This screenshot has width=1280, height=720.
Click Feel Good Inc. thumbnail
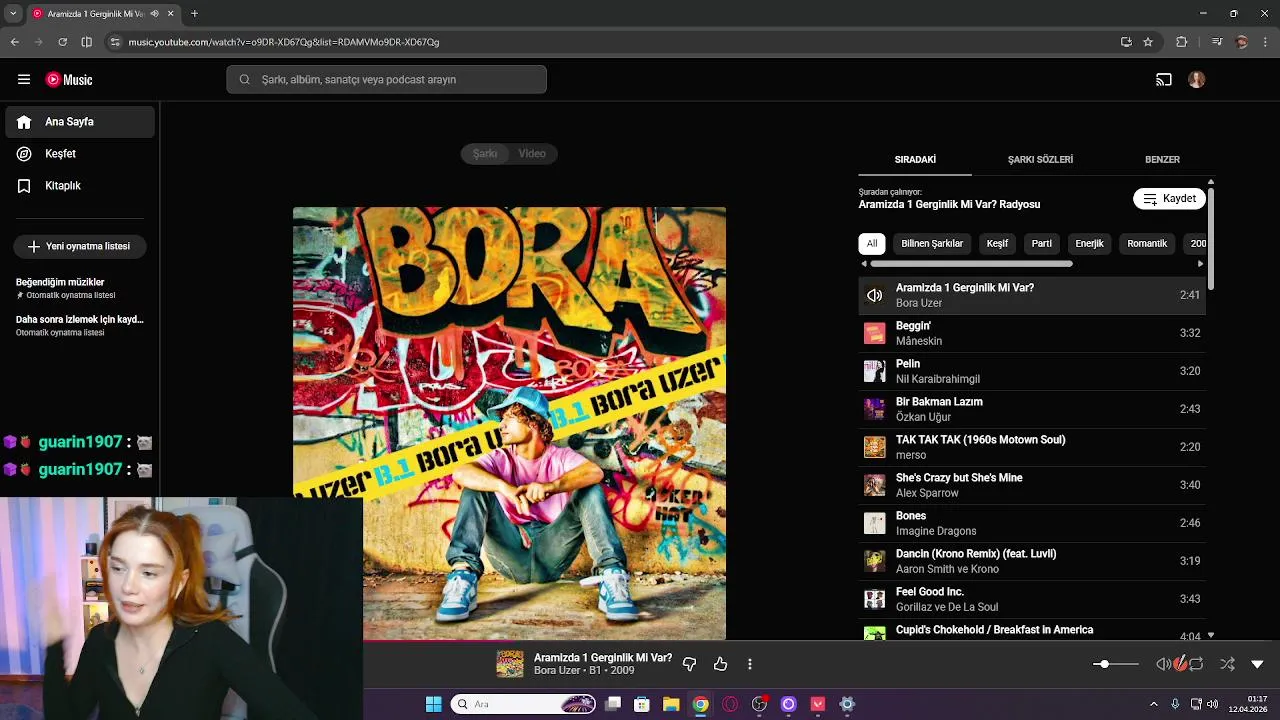coord(875,599)
